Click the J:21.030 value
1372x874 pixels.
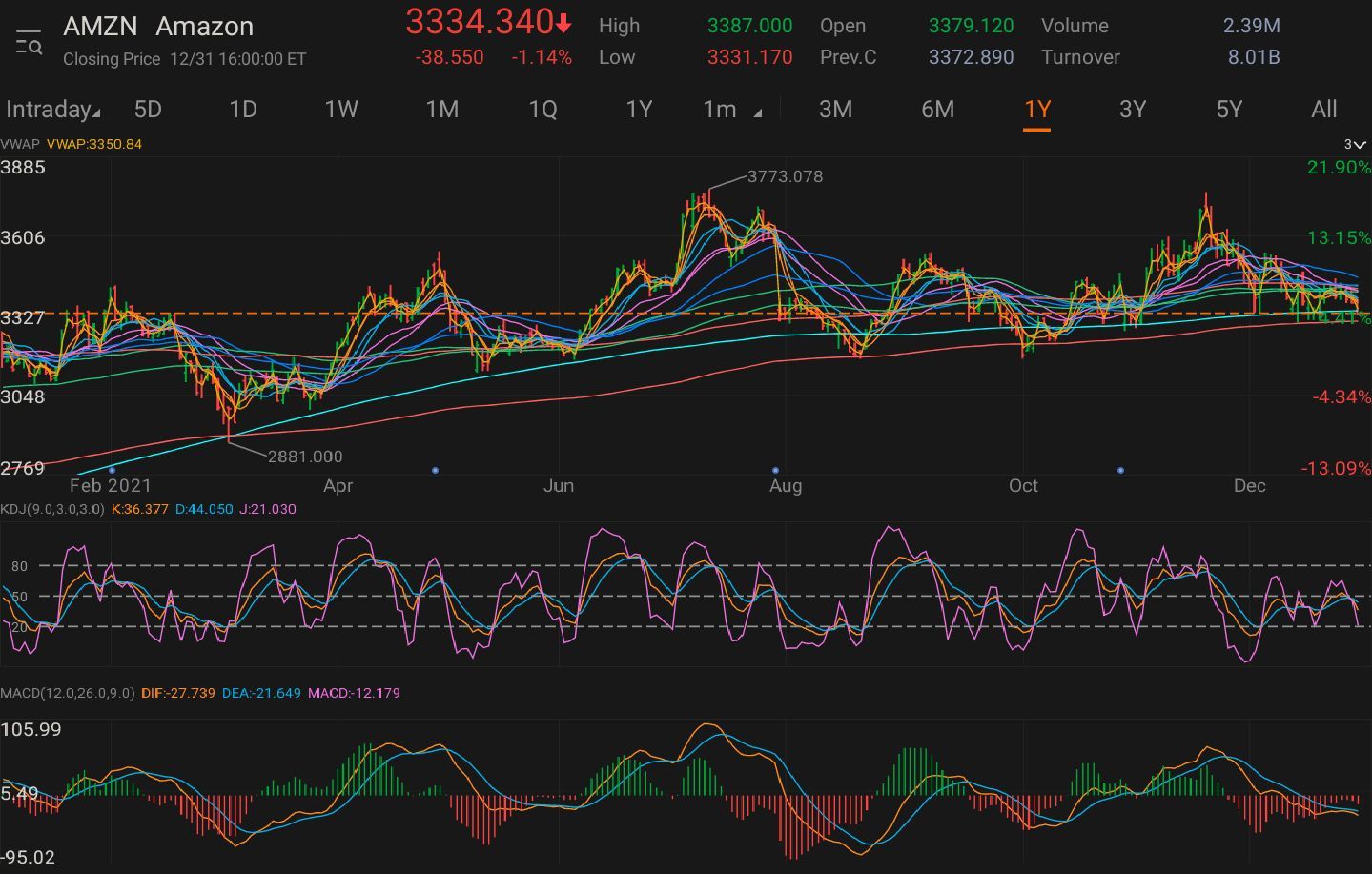268,509
